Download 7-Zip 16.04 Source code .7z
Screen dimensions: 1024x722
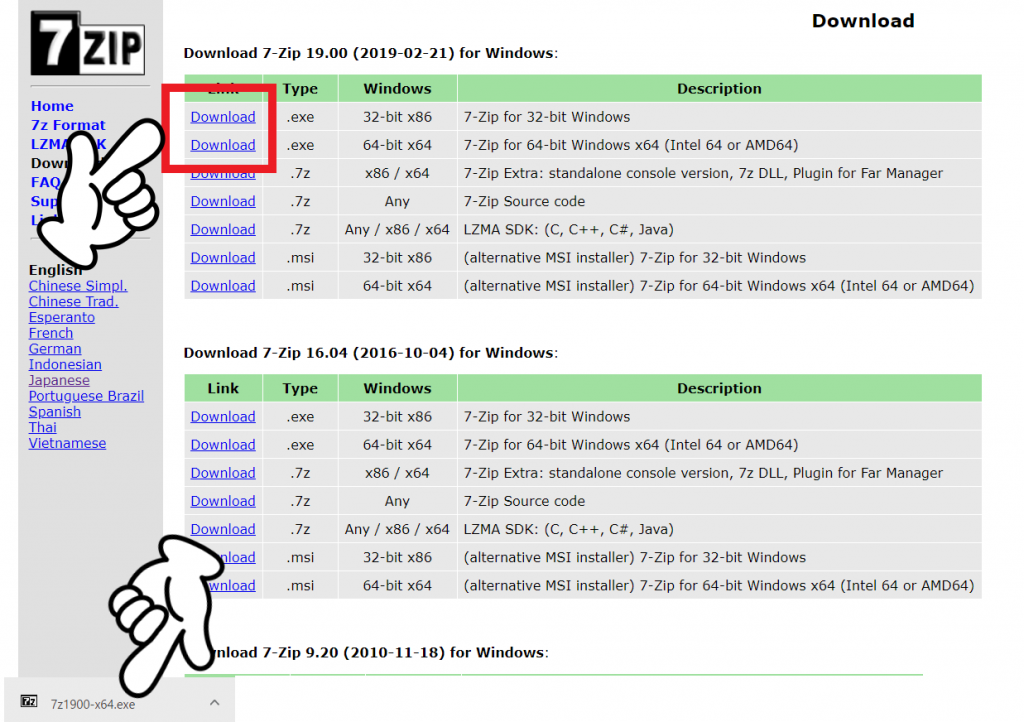(223, 501)
